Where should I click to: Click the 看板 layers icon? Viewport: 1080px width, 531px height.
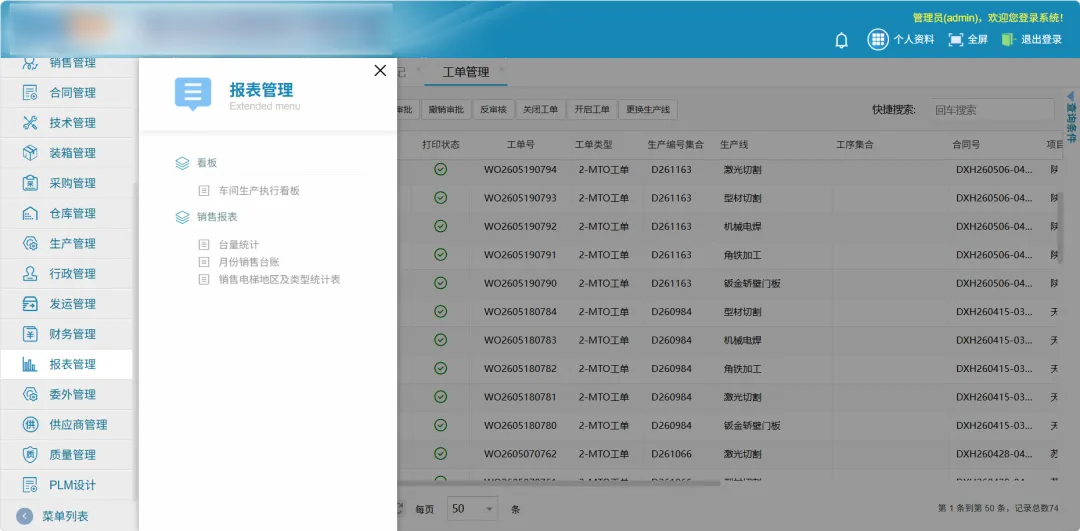click(x=182, y=163)
